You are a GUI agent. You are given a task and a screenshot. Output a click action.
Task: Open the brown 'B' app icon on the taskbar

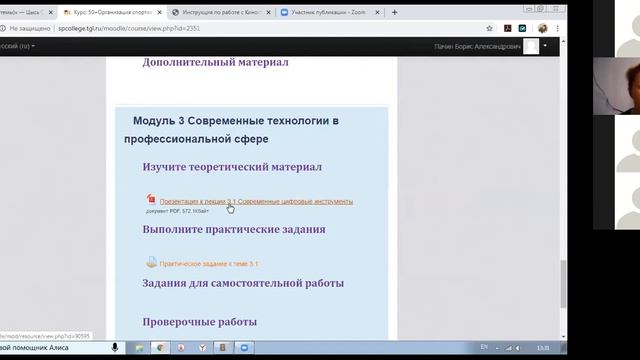tap(223, 348)
